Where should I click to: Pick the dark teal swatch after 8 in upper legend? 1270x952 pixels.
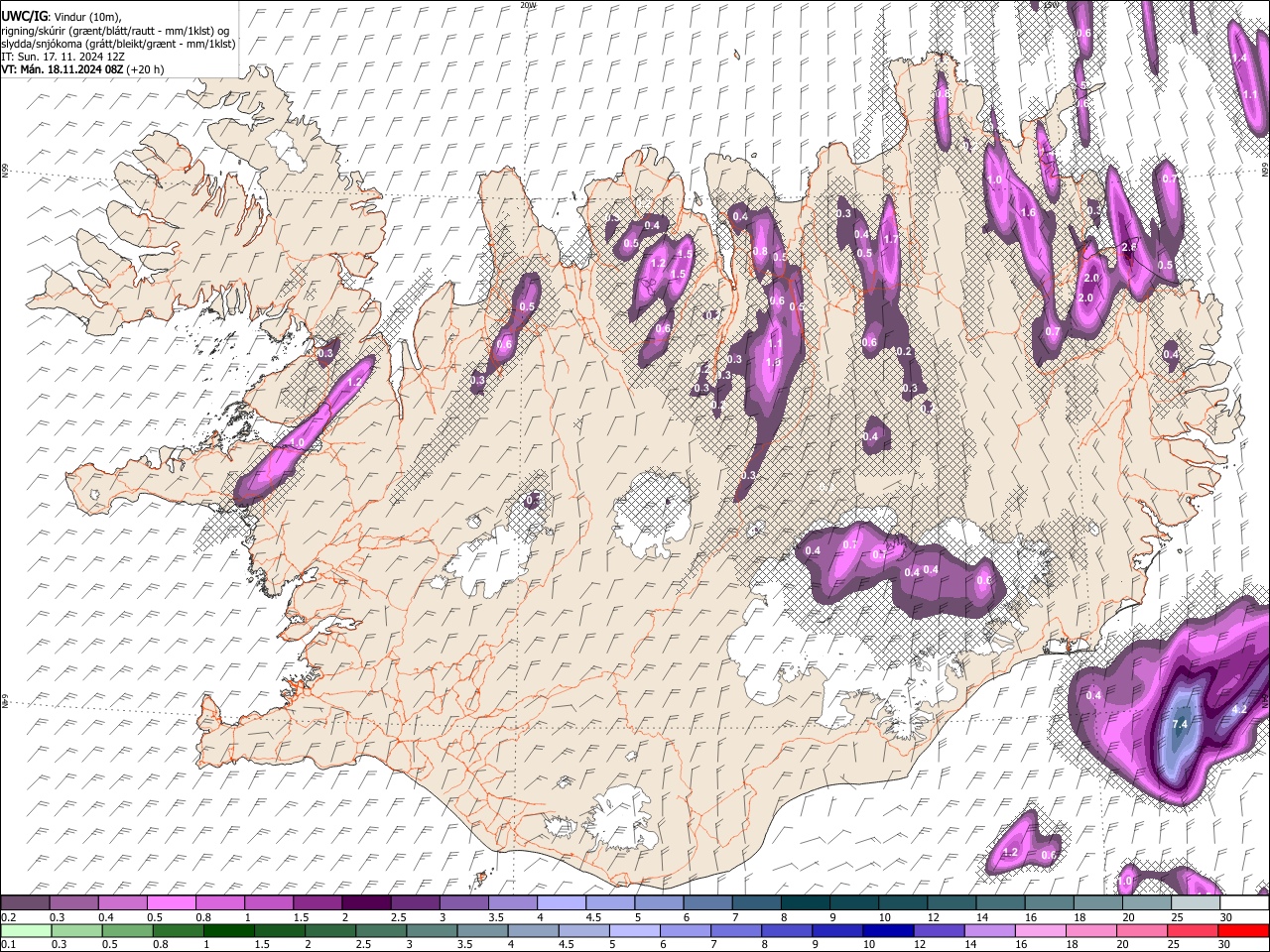coord(804,902)
